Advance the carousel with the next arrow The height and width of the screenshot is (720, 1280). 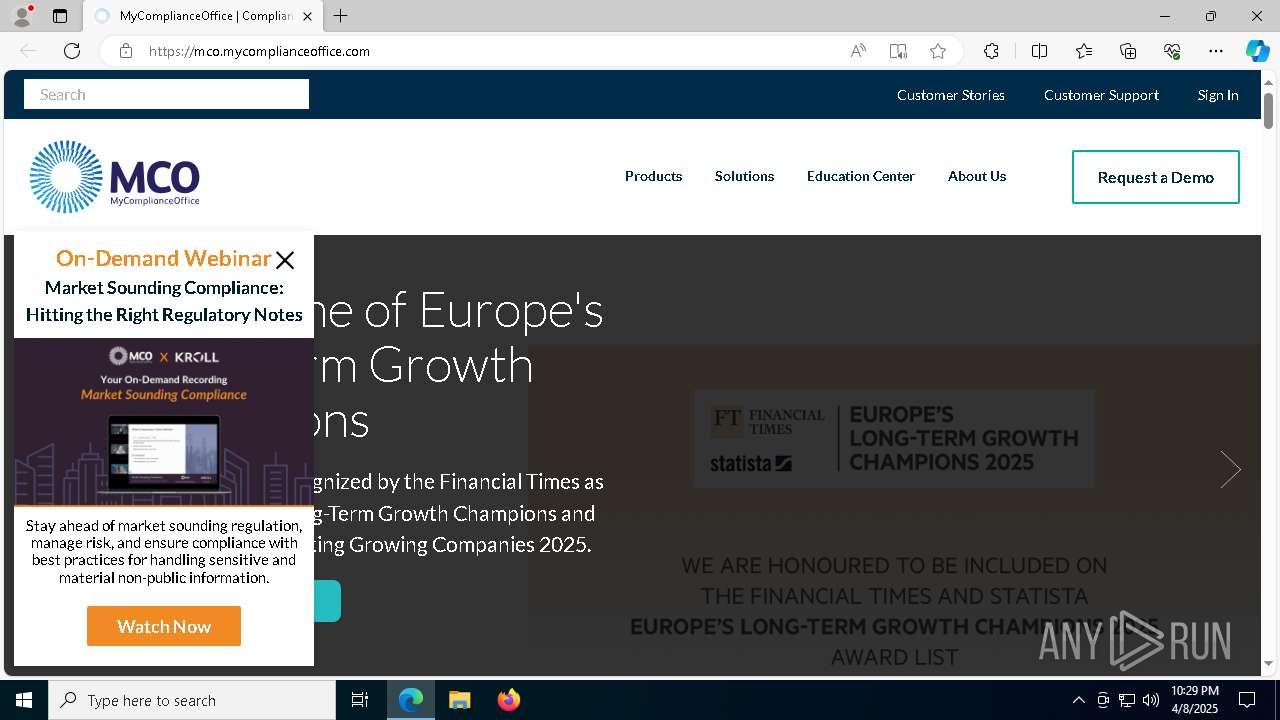tap(1230, 469)
